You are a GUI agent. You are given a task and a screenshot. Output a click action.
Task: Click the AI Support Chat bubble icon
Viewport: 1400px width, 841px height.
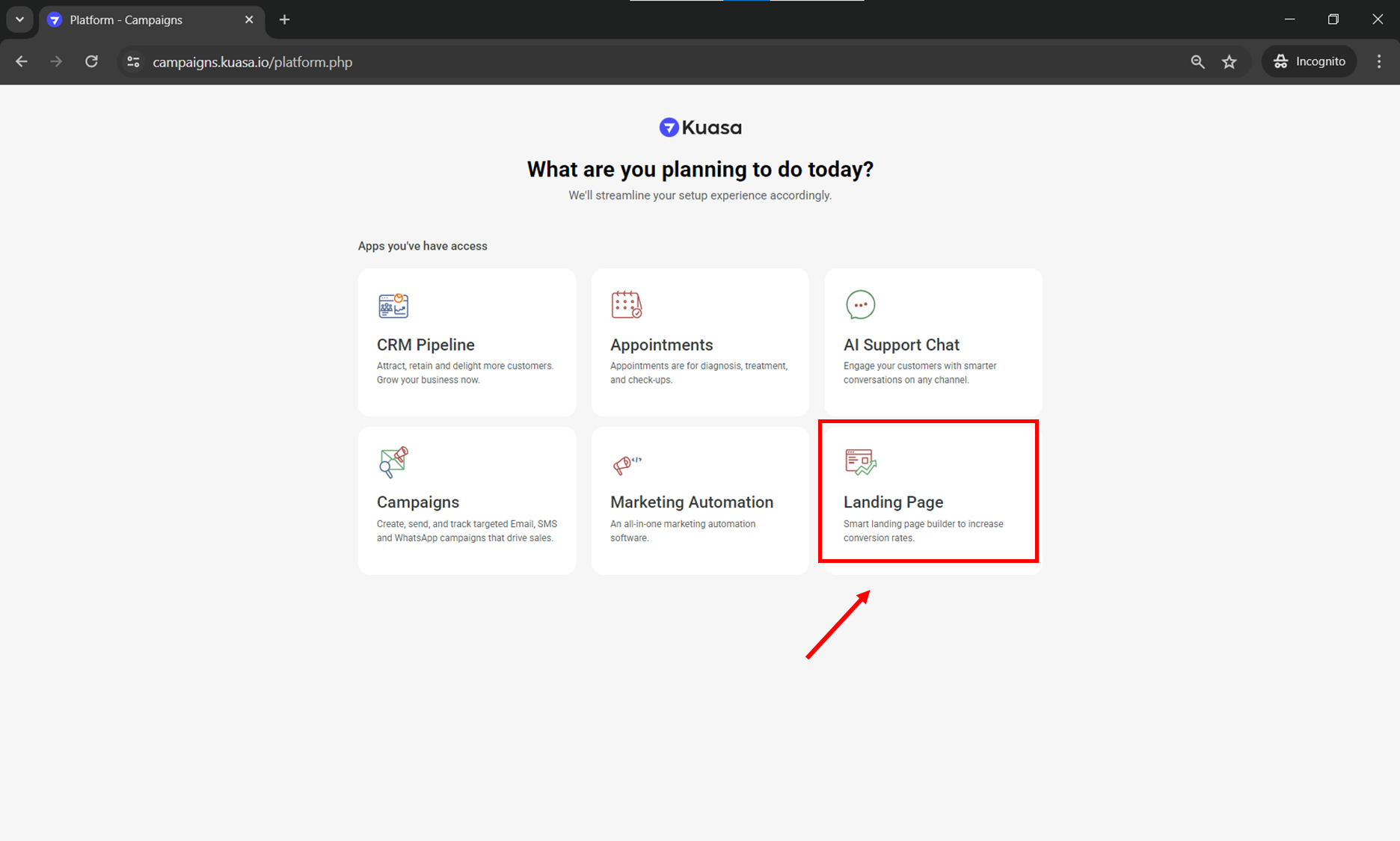[x=860, y=305]
